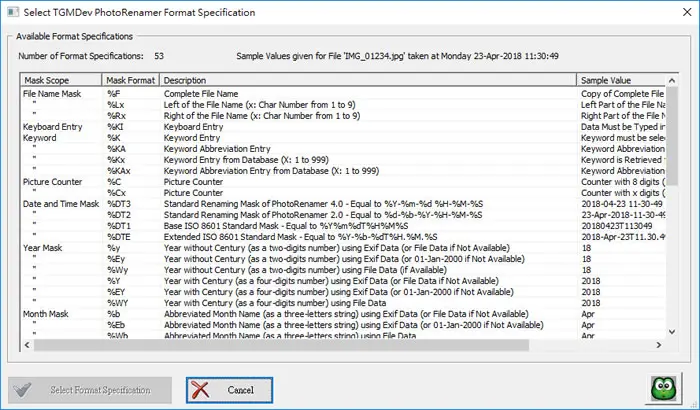
Task: Click the Cancel button
Action: [229, 390]
